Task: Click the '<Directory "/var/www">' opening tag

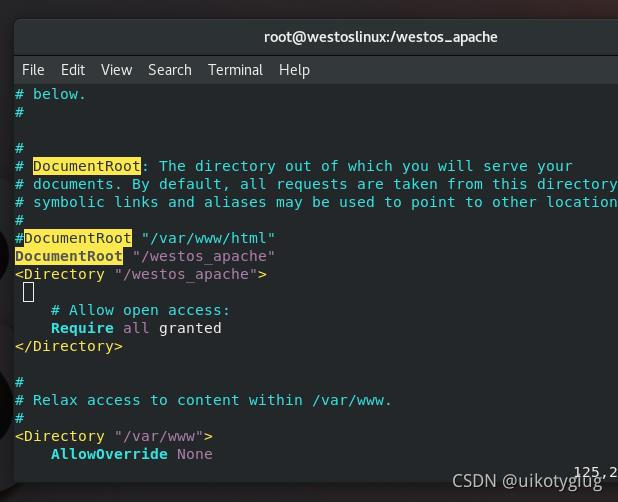Action: (x=114, y=436)
